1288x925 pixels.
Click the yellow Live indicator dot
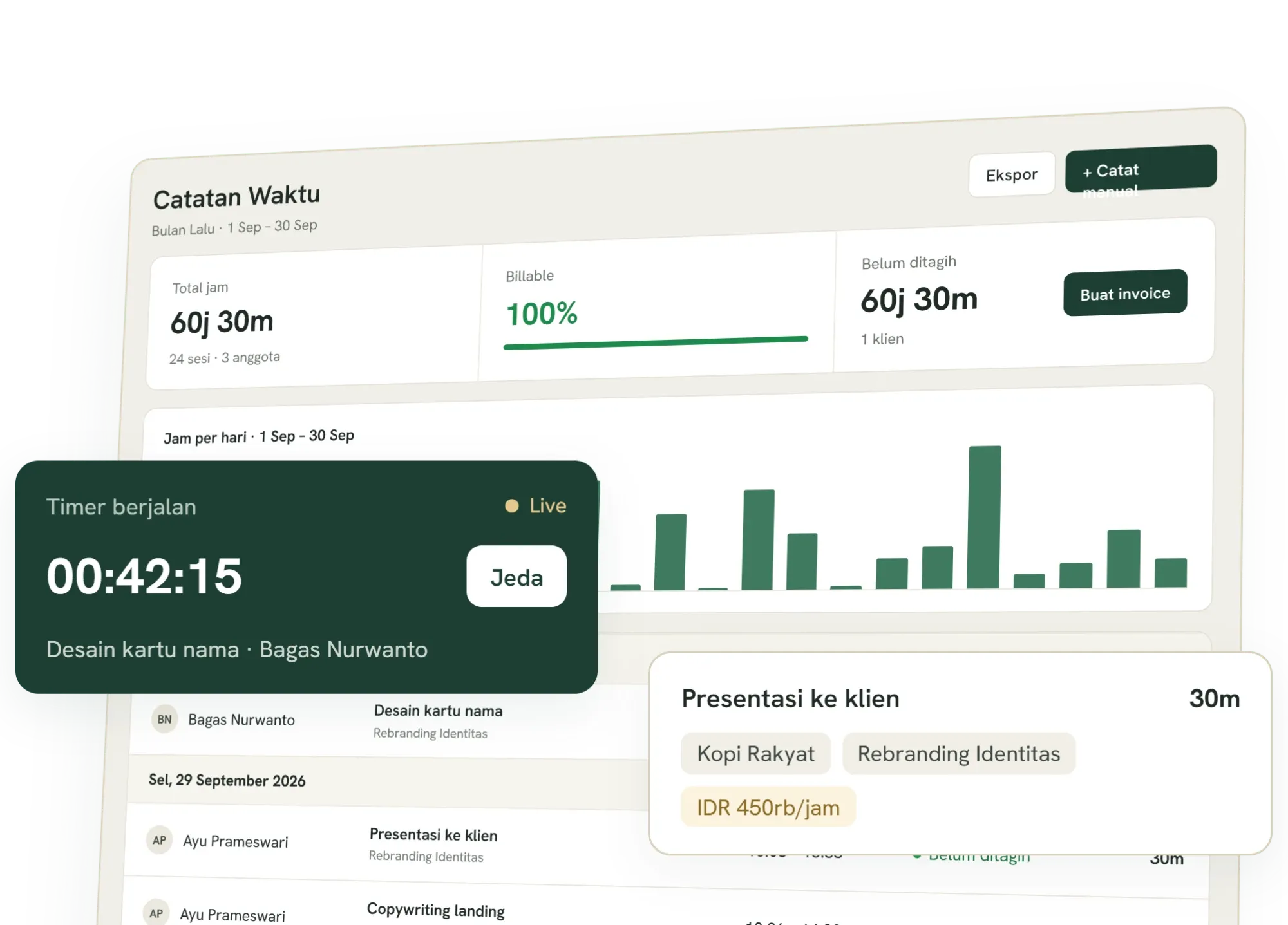pos(512,506)
